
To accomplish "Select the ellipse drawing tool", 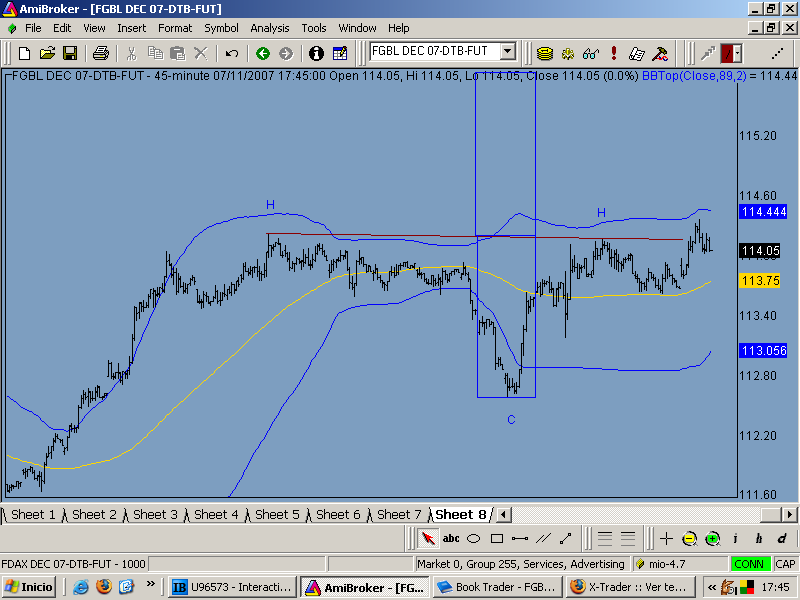I will [x=474, y=538].
